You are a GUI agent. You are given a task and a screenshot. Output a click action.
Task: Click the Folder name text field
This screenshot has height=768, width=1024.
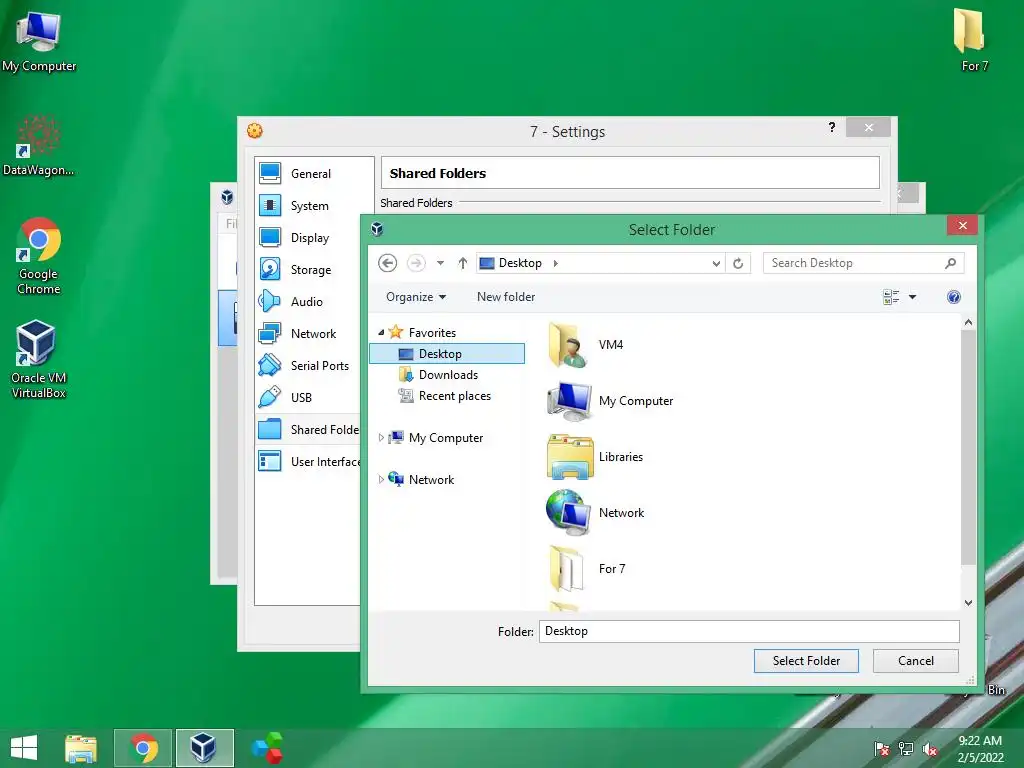(x=749, y=632)
